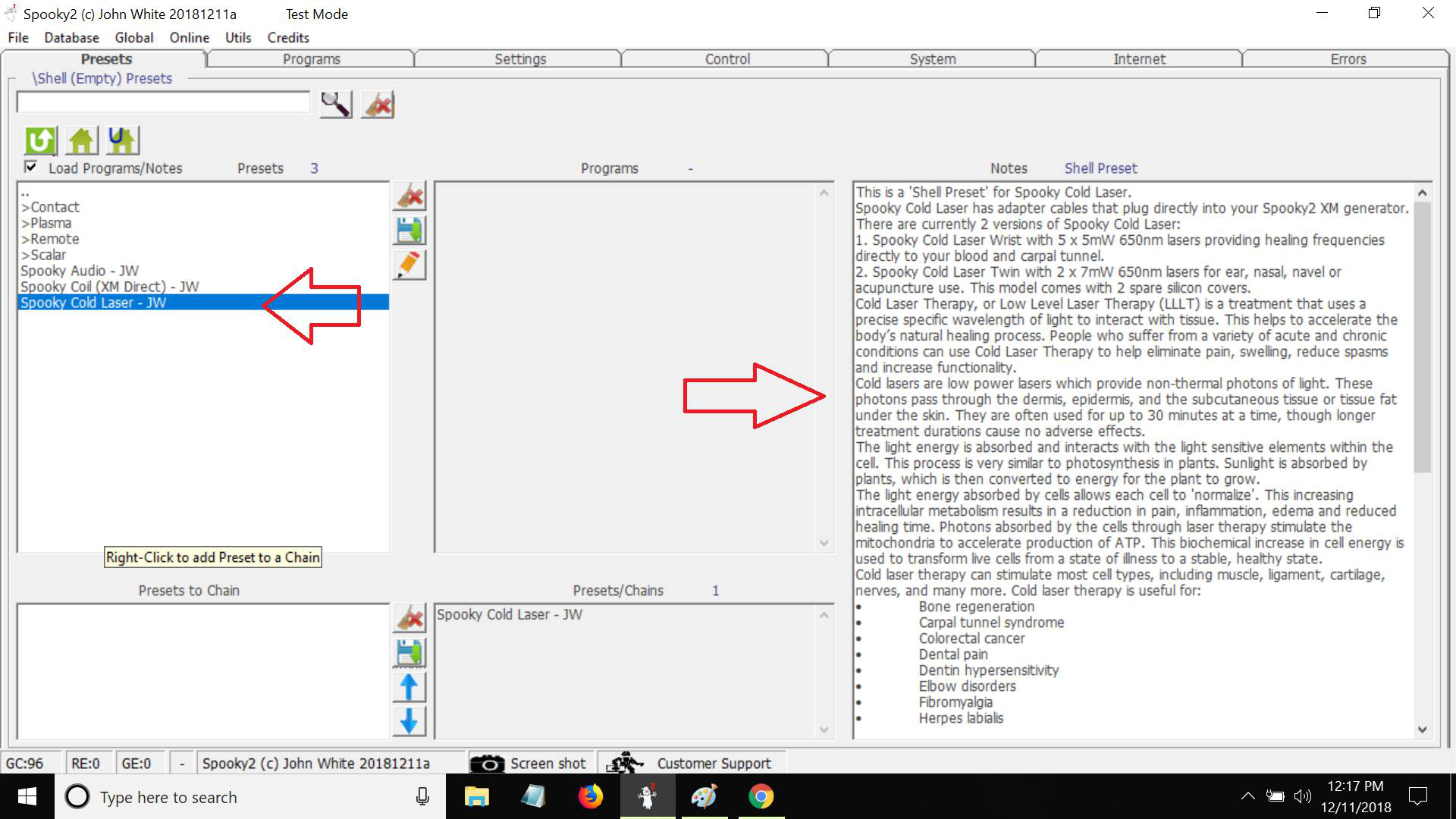Switch to the Errors tab
Image resolution: width=1456 pixels, height=819 pixels.
click(1348, 59)
